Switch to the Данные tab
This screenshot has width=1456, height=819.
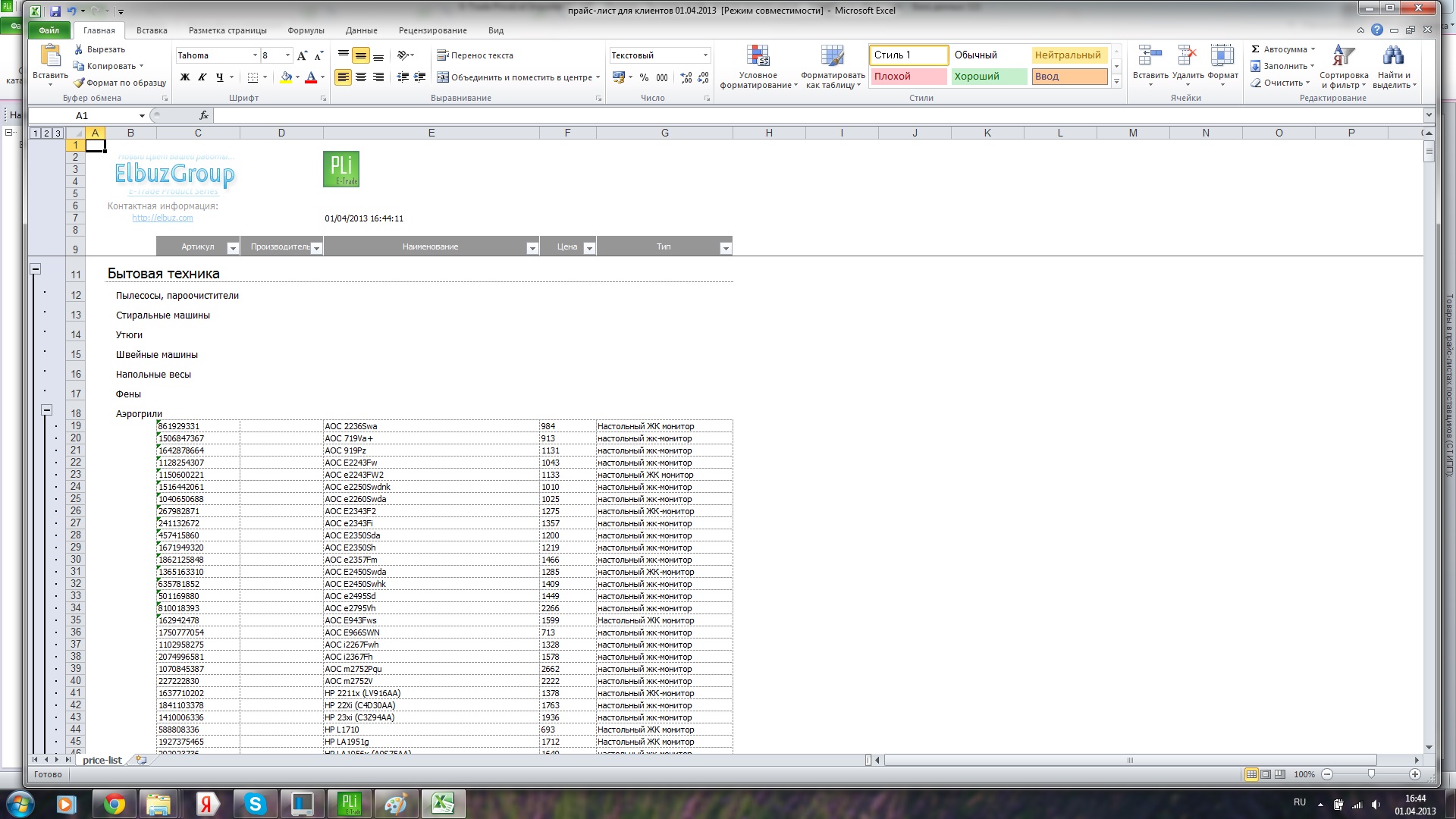pos(361,30)
